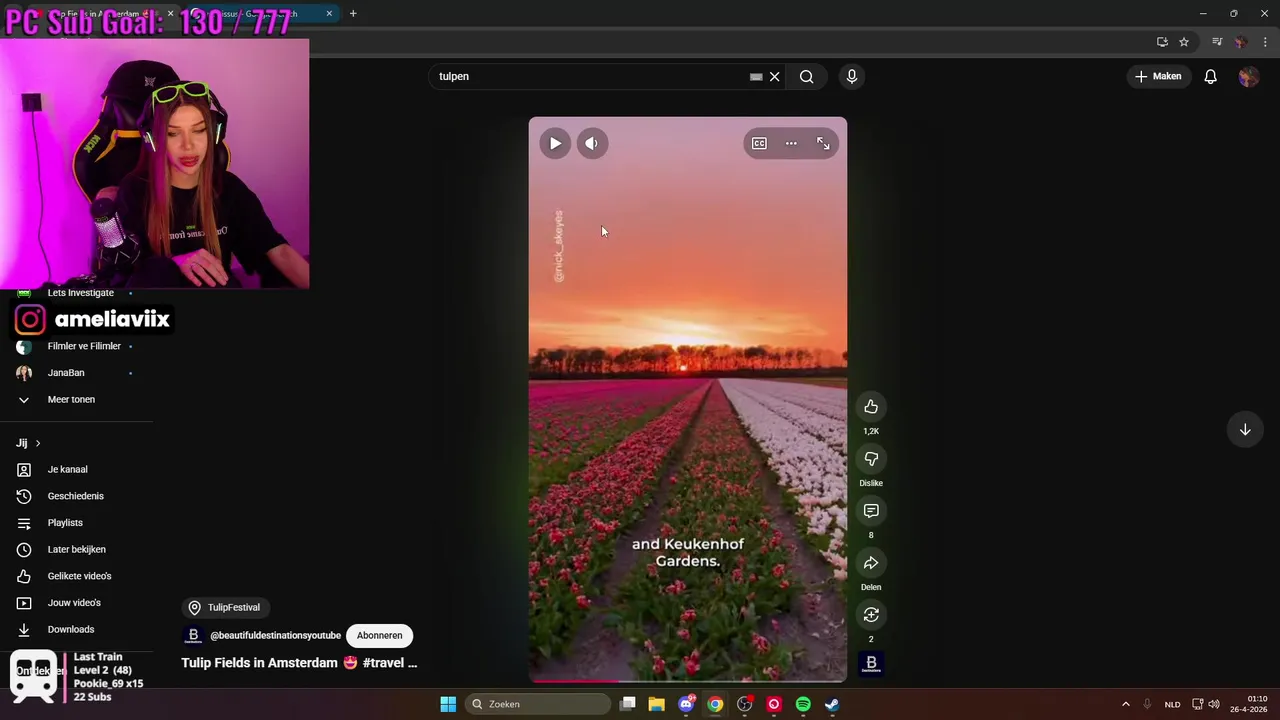Open a new browser tab
Screen dimensions: 1280x720
353,14
